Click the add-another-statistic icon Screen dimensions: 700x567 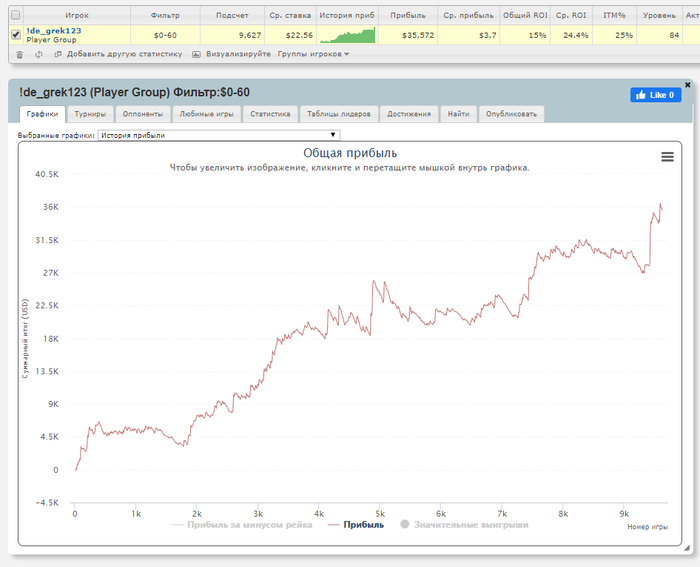coord(58,54)
